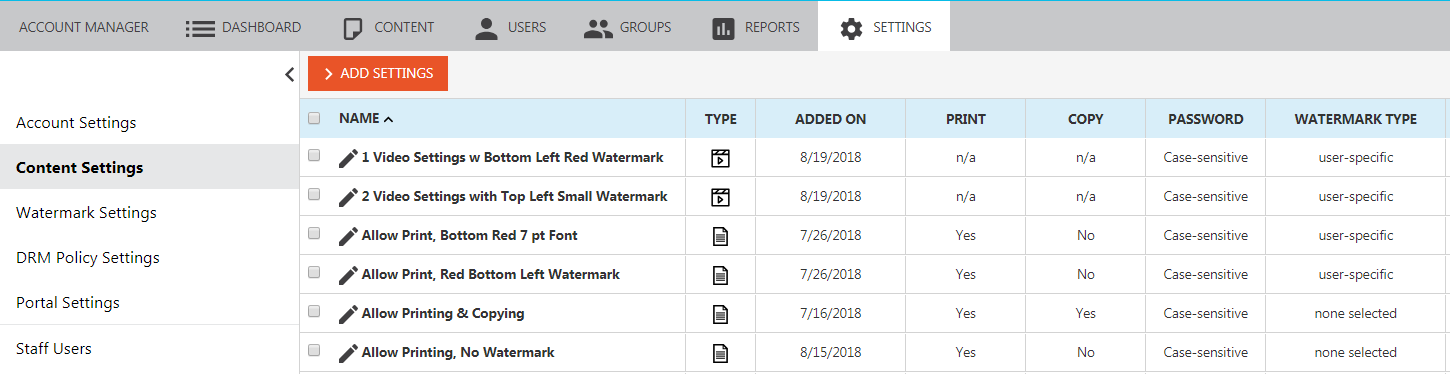Click the Content note icon
This screenshot has width=1450, height=374.
tap(352, 28)
